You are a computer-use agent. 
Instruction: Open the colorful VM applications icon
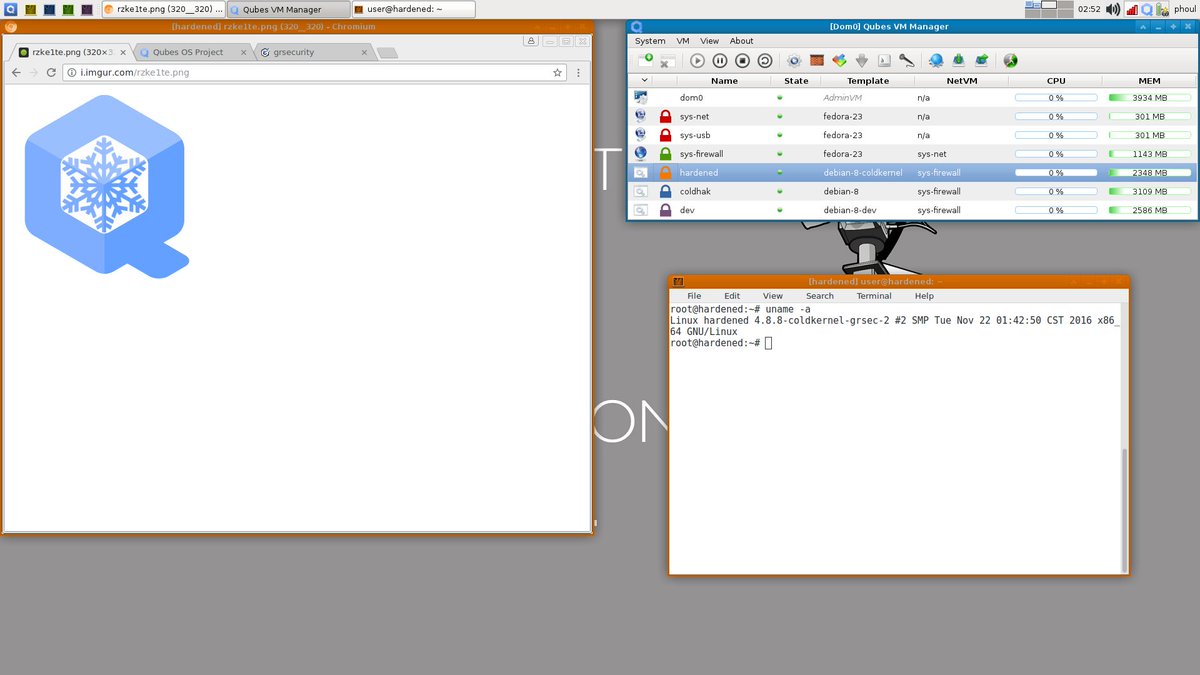(x=839, y=61)
